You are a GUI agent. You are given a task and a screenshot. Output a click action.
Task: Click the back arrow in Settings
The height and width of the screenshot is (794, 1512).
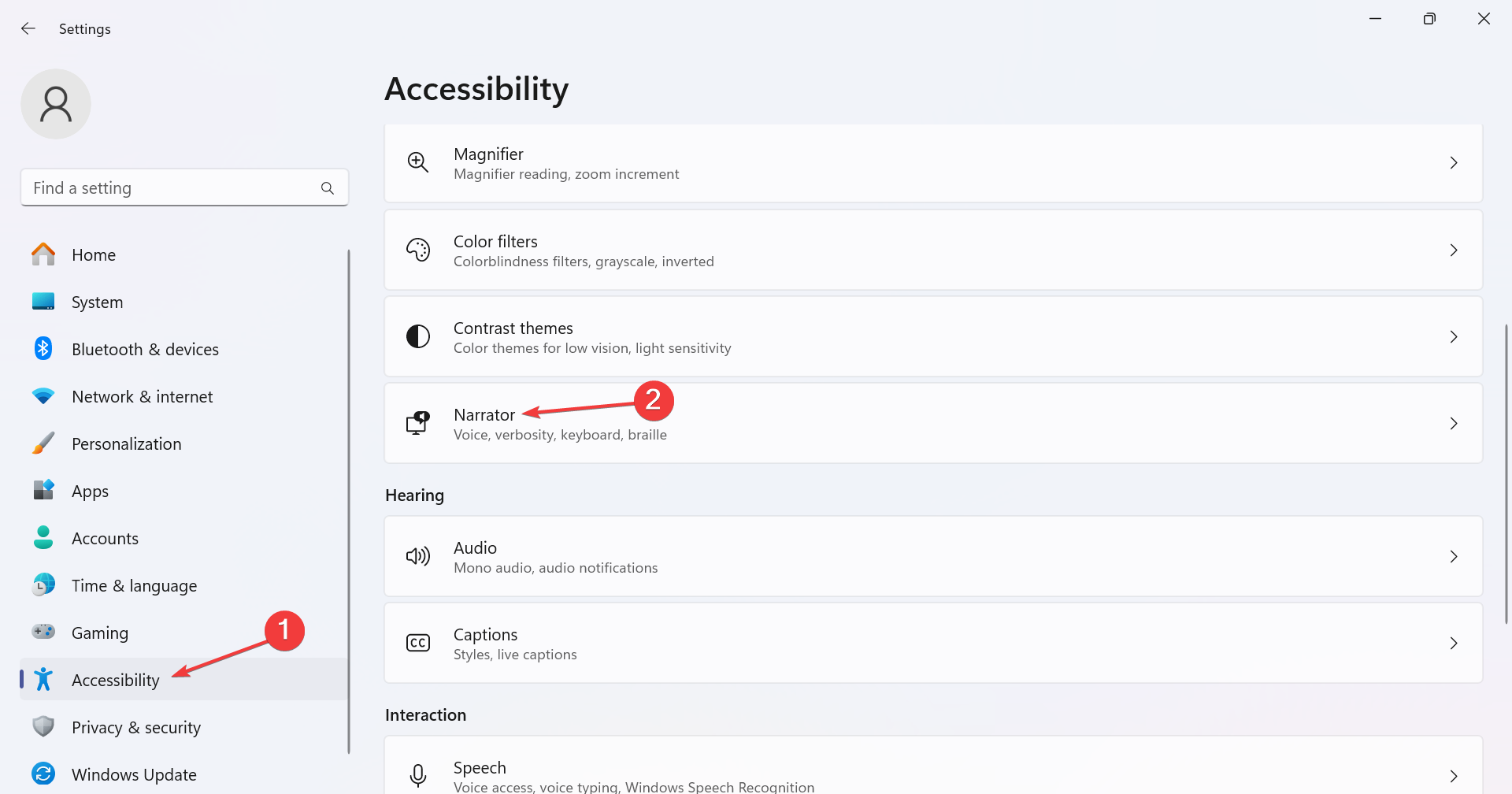click(28, 29)
